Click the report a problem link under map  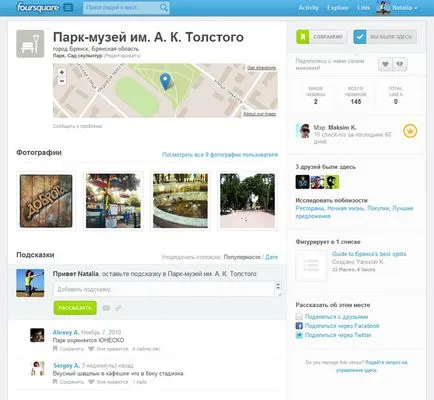click(x=77, y=126)
